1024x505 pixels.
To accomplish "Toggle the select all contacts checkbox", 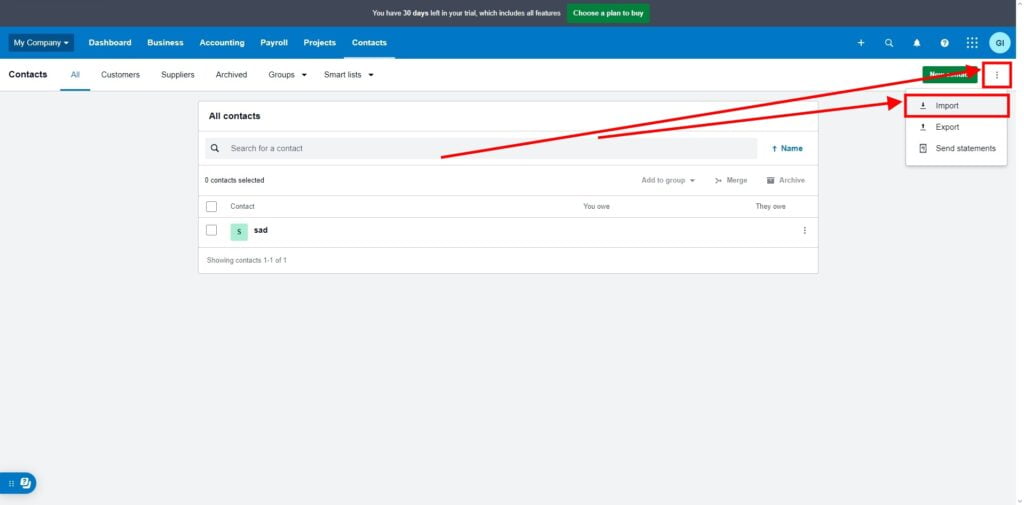I will click(212, 206).
